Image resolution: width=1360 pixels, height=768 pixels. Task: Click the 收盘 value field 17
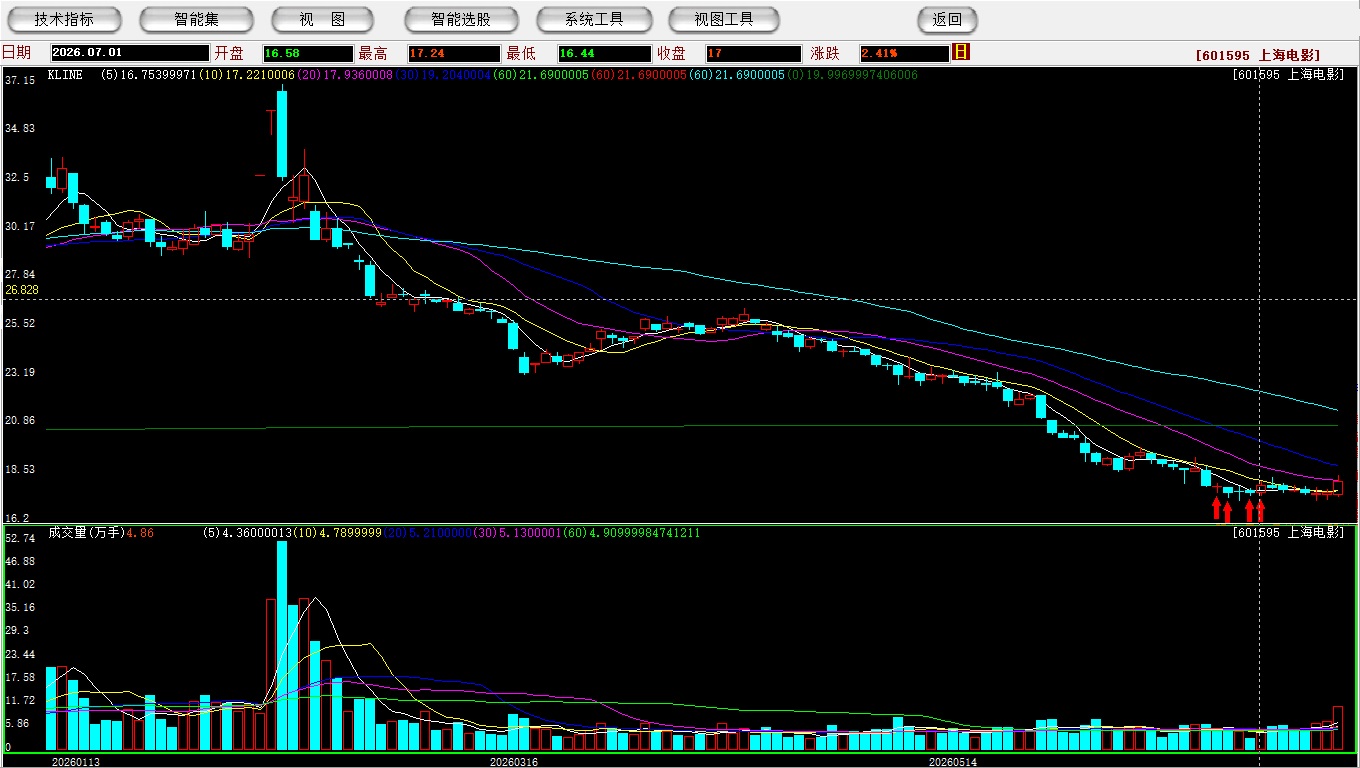point(753,53)
